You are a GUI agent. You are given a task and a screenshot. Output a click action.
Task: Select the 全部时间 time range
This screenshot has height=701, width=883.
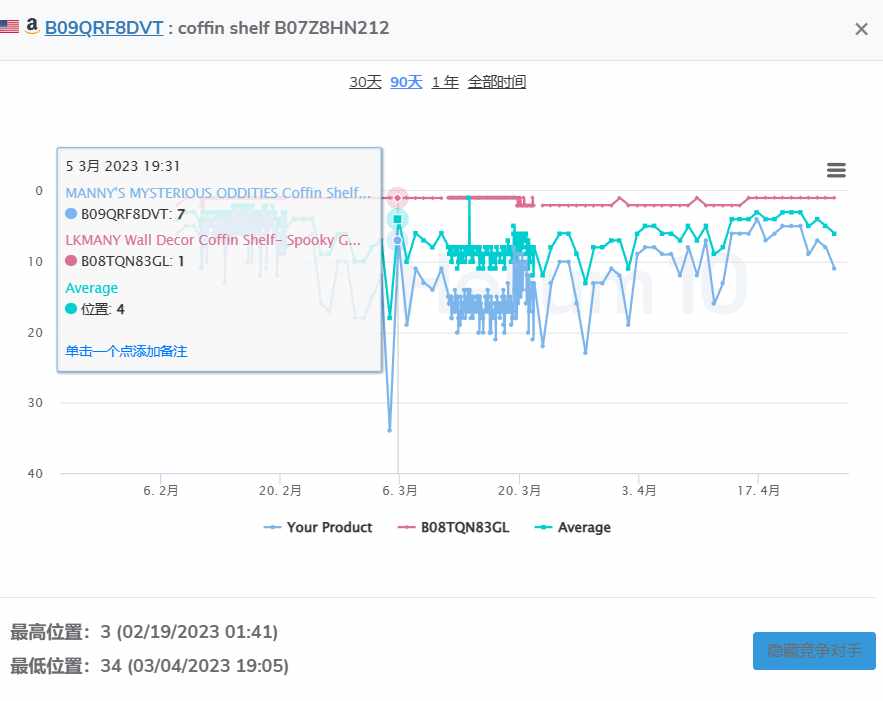(x=497, y=82)
